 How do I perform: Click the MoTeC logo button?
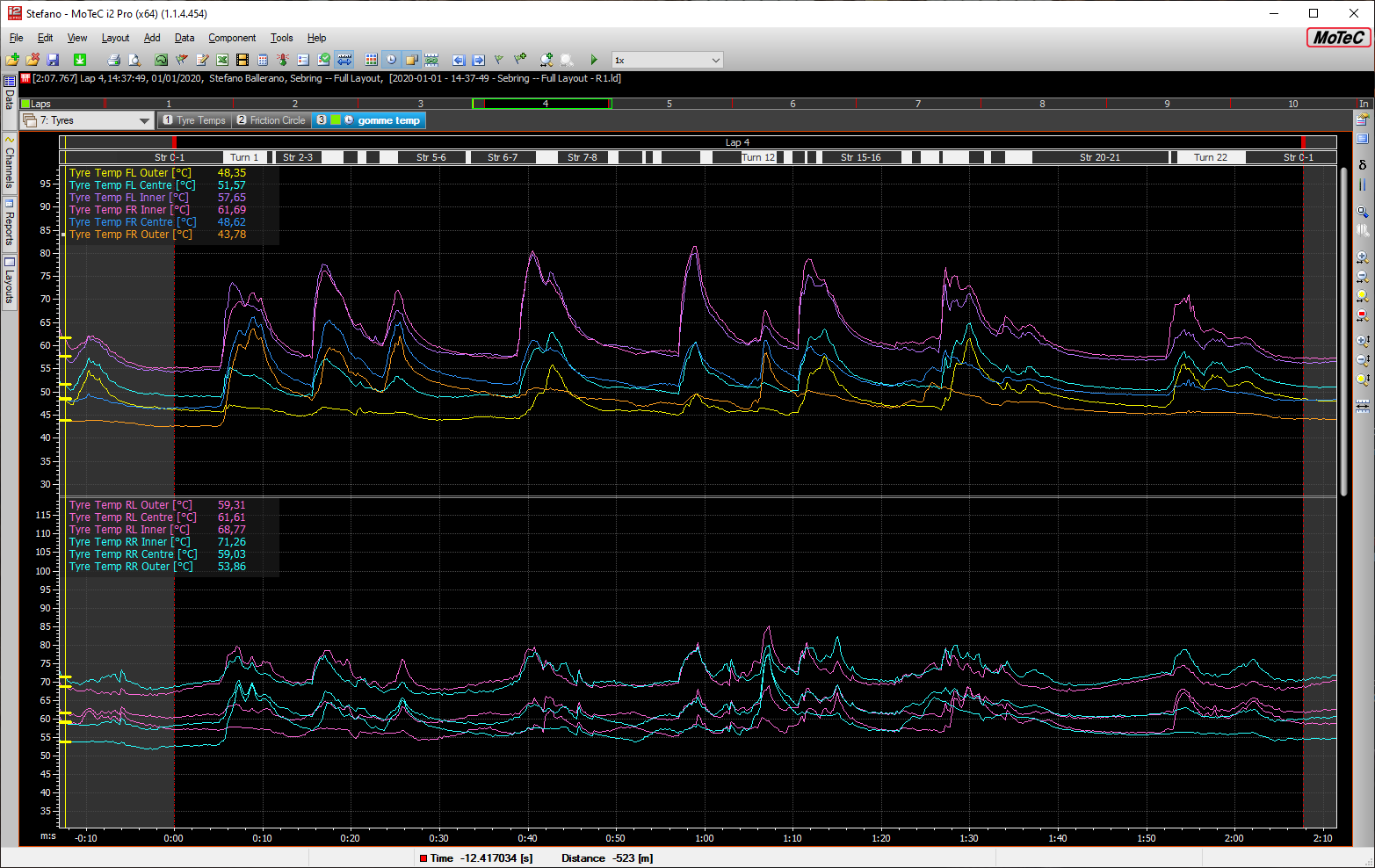(1338, 38)
